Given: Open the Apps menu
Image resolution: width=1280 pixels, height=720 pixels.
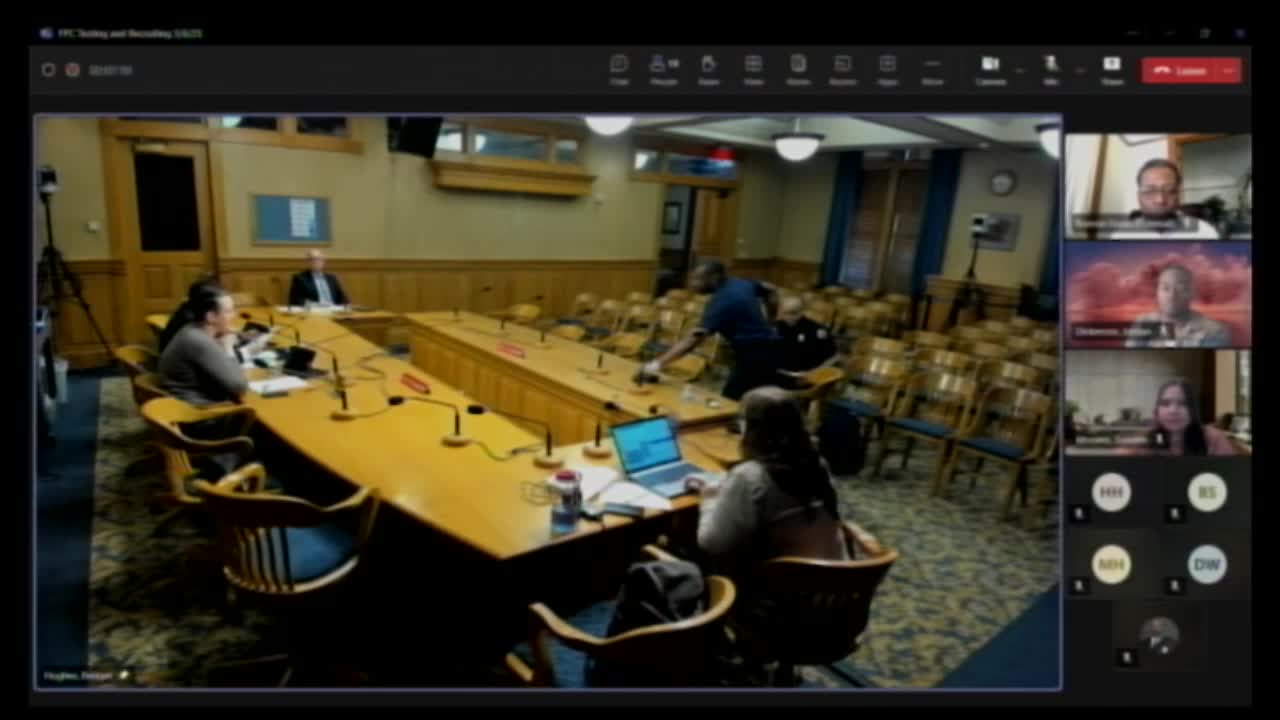Looking at the screenshot, I should [887, 69].
